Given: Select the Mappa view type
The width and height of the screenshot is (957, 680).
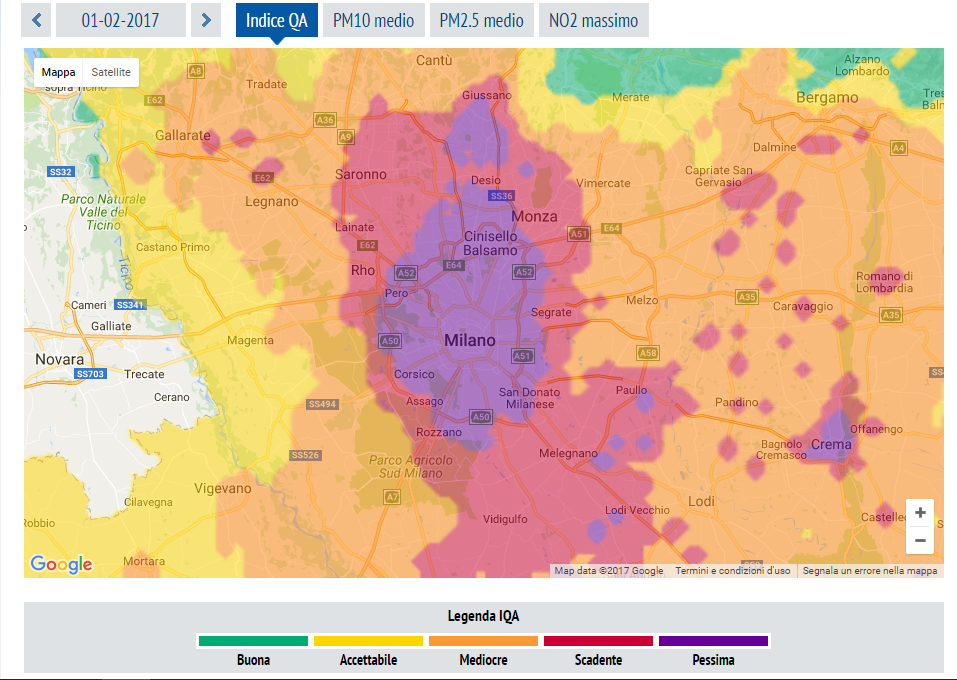Looking at the screenshot, I should [x=59, y=72].
